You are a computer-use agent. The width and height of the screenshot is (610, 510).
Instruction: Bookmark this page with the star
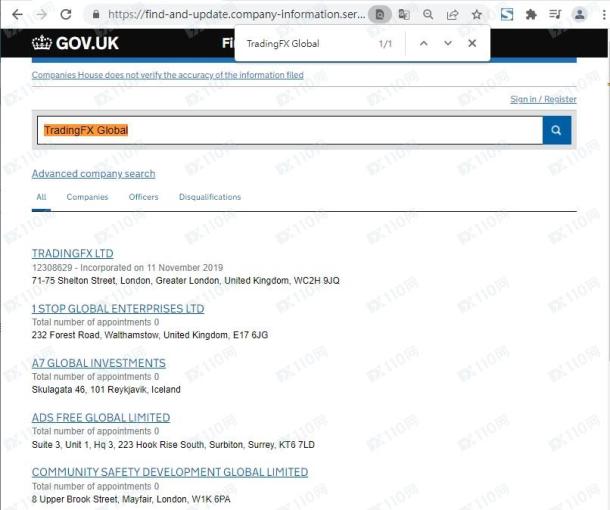click(x=477, y=15)
